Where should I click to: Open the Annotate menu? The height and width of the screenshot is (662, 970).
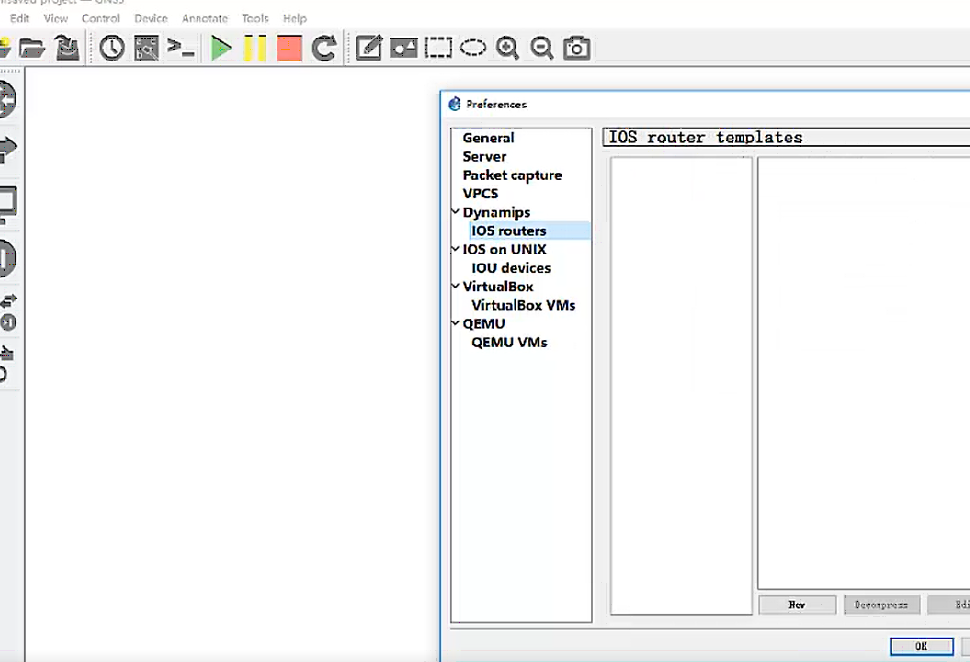click(x=205, y=19)
